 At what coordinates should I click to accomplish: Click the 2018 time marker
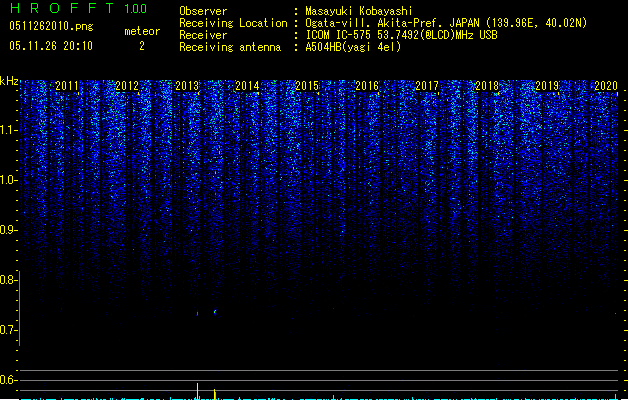(x=487, y=86)
